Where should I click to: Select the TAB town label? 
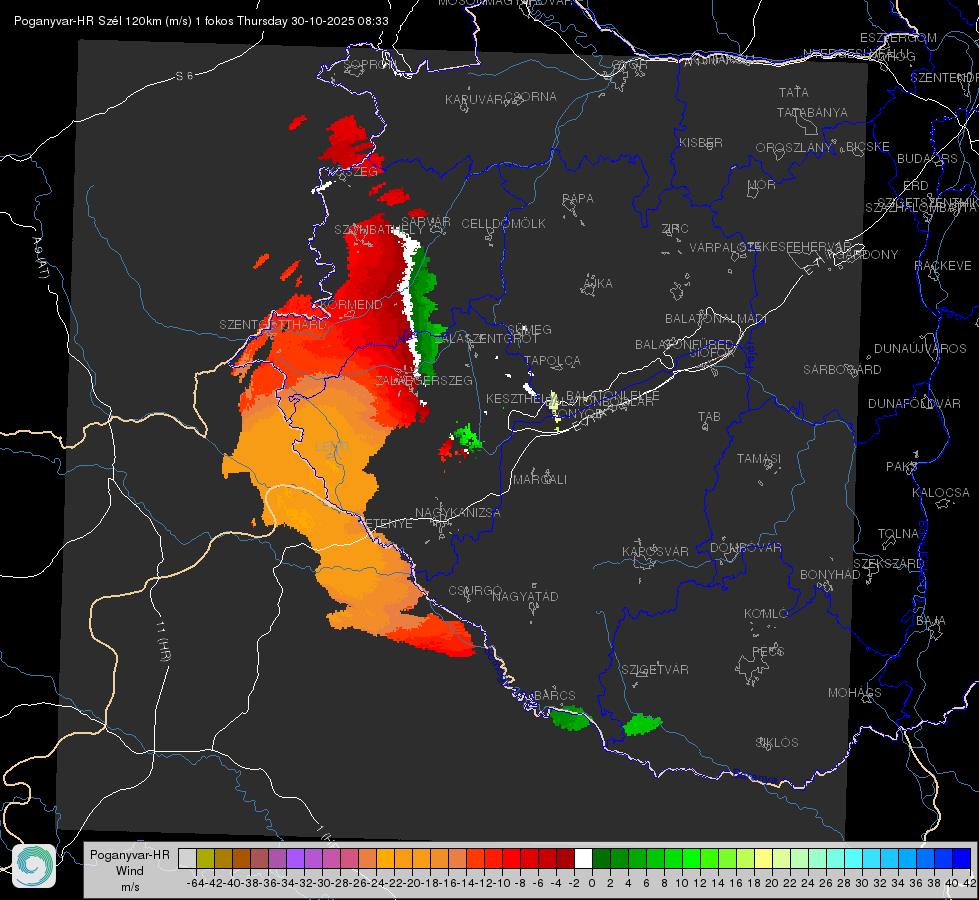click(x=709, y=416)
